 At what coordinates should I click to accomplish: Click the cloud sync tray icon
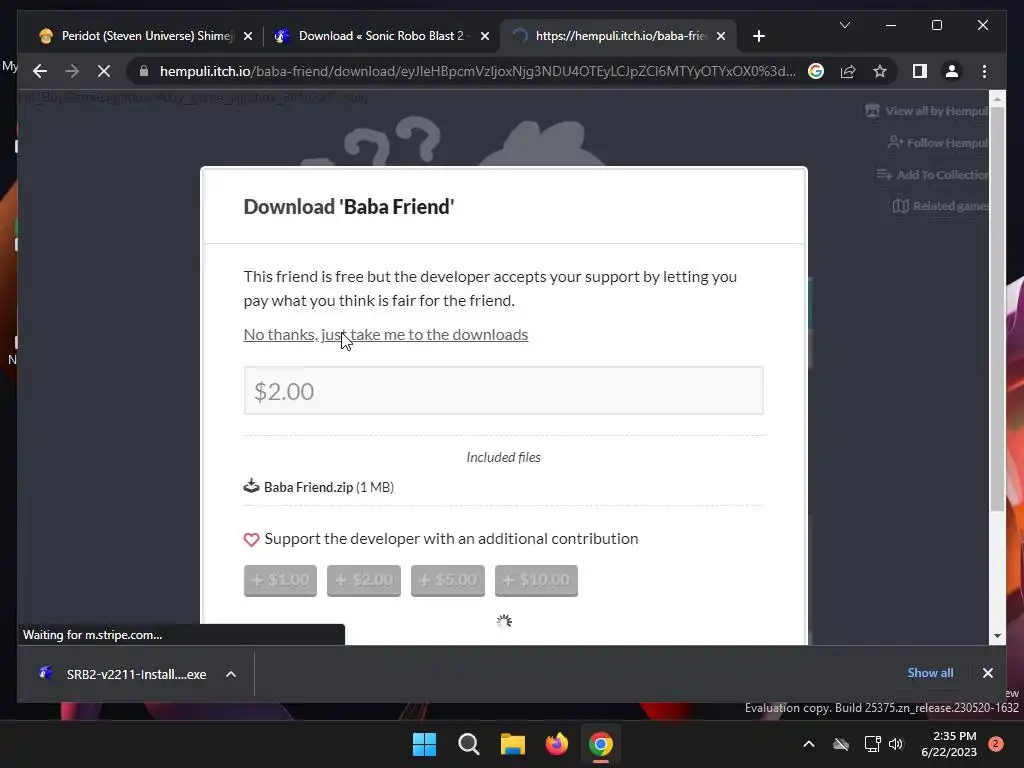tap(841, 744)
